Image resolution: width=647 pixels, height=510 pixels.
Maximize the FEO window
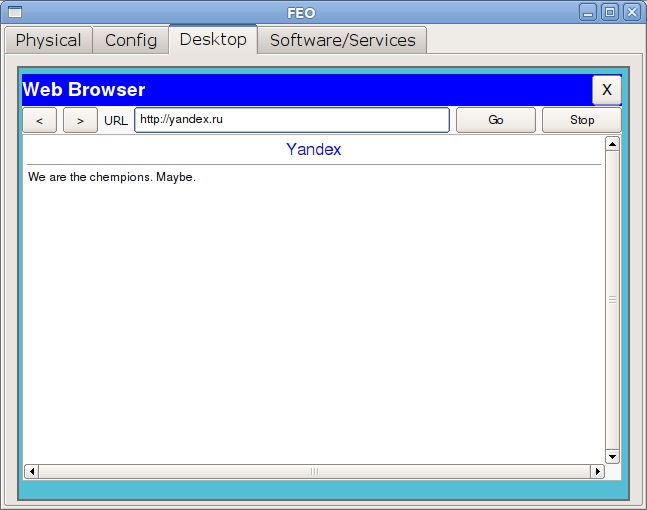tap(610, 12)
